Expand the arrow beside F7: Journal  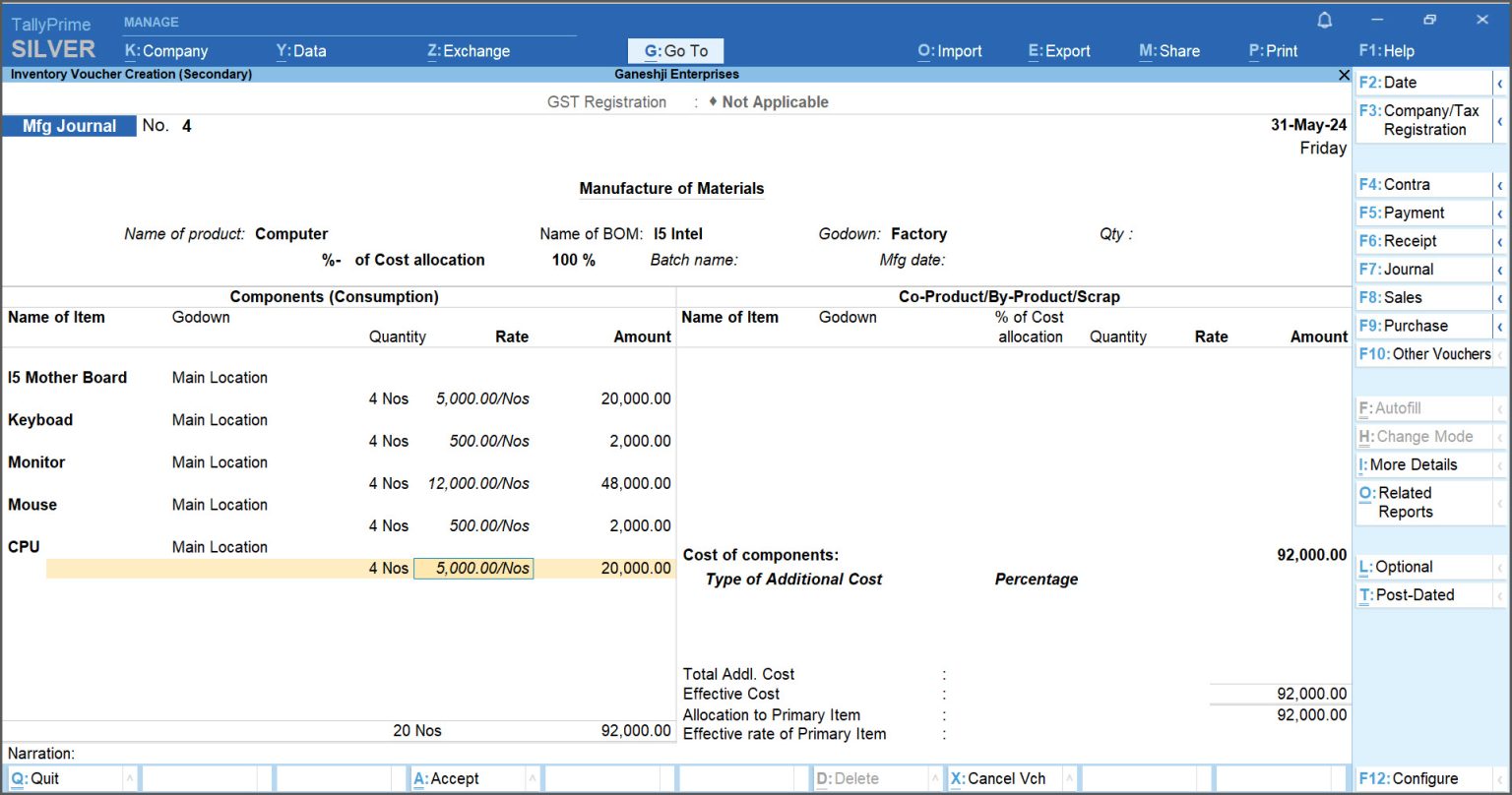tap(1499, 270)
